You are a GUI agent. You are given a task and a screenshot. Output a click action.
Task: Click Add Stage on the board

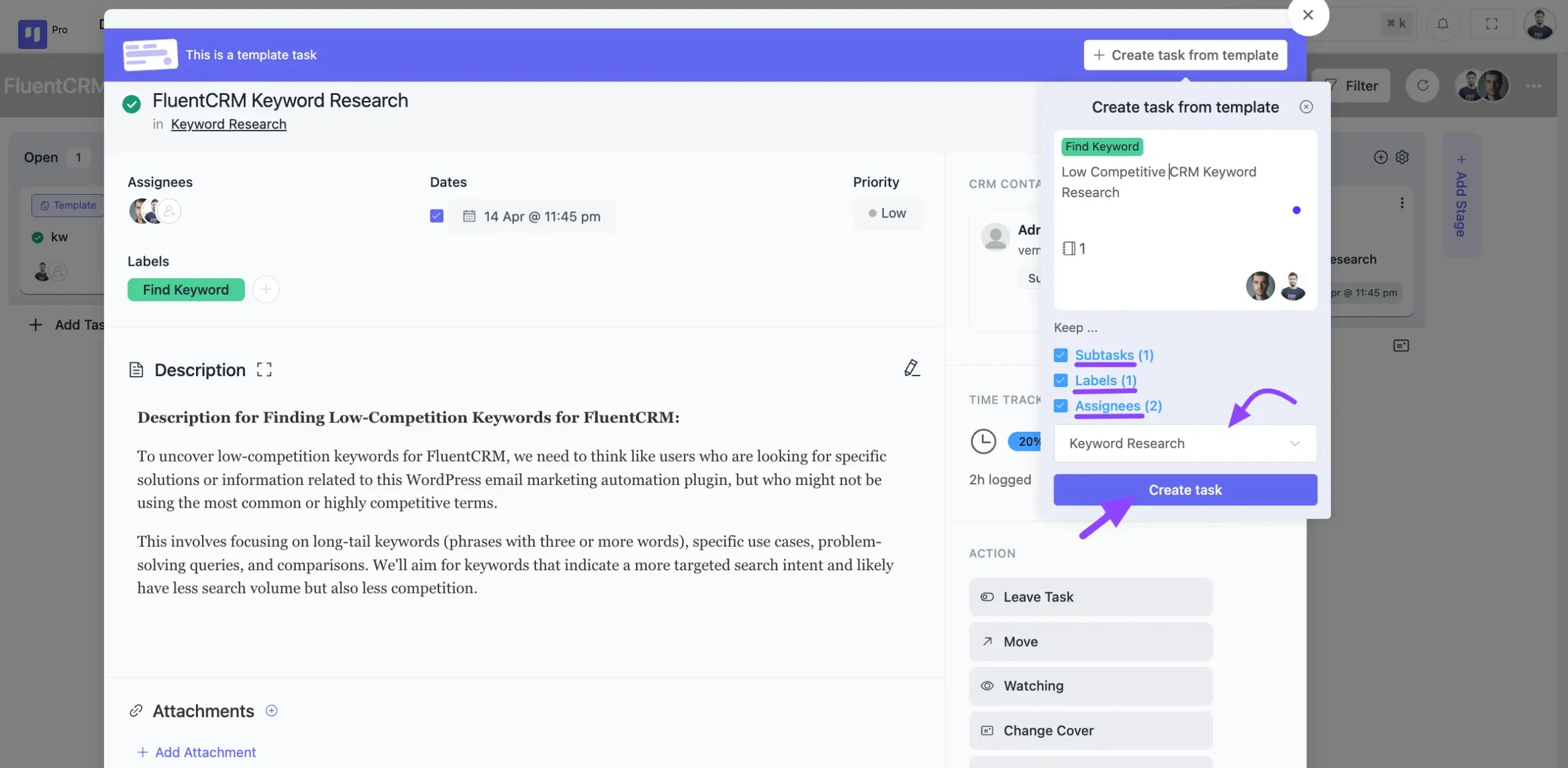pos(1461,196)
